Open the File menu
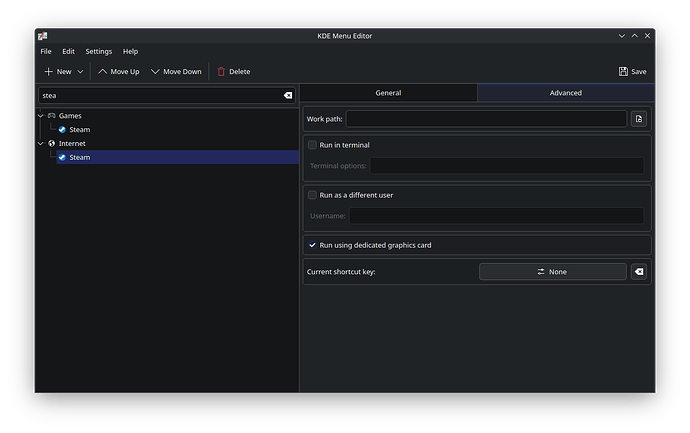This screenshot has width=690, height=433. click(x=46, y=51)
